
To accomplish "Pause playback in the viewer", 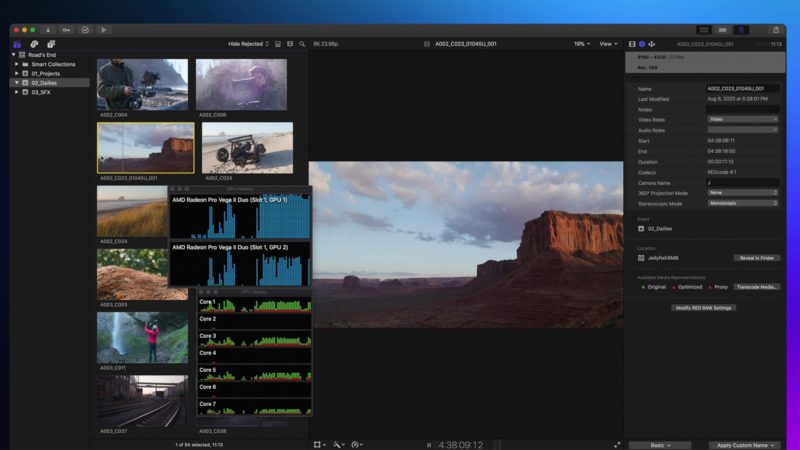I will click(x=429, y=445).
